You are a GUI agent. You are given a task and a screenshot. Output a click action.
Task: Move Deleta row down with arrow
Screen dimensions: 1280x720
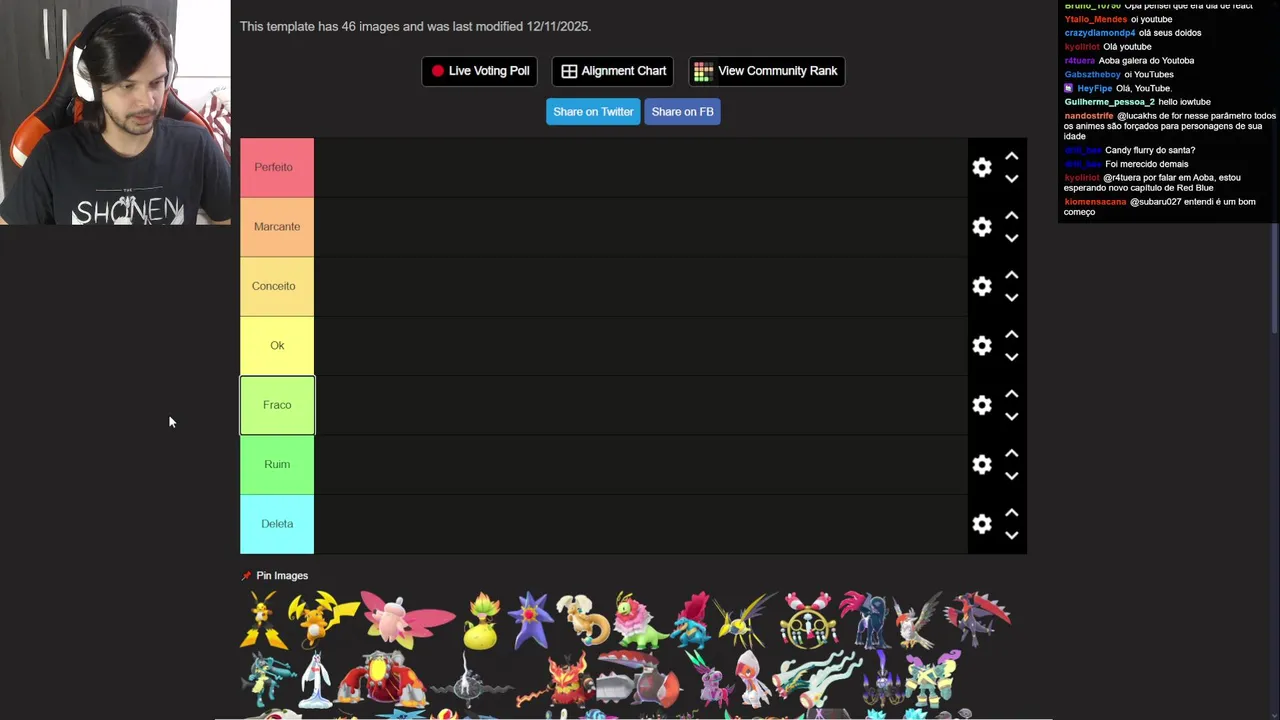[x=1012, y=536]
